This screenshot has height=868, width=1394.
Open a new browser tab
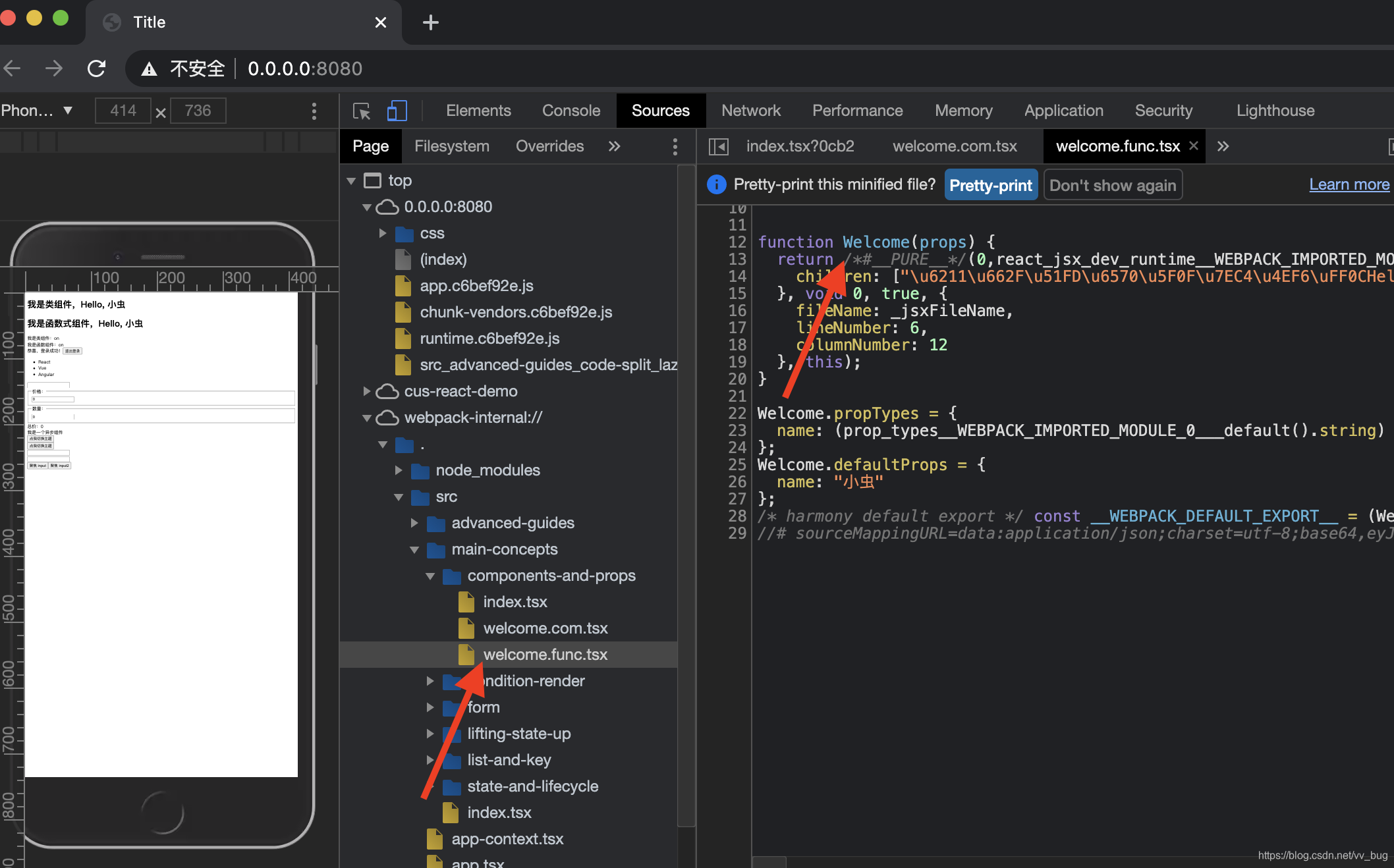pyautogui.click(x=430, y=22)
